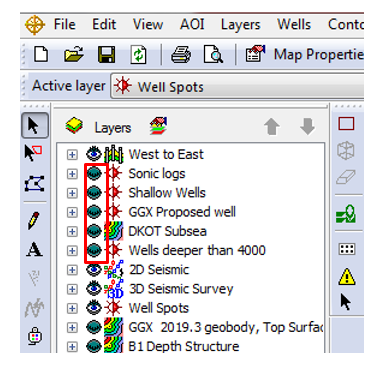
Task: Toggle visibility of Well Spots layer
Action: coord(94,308)
